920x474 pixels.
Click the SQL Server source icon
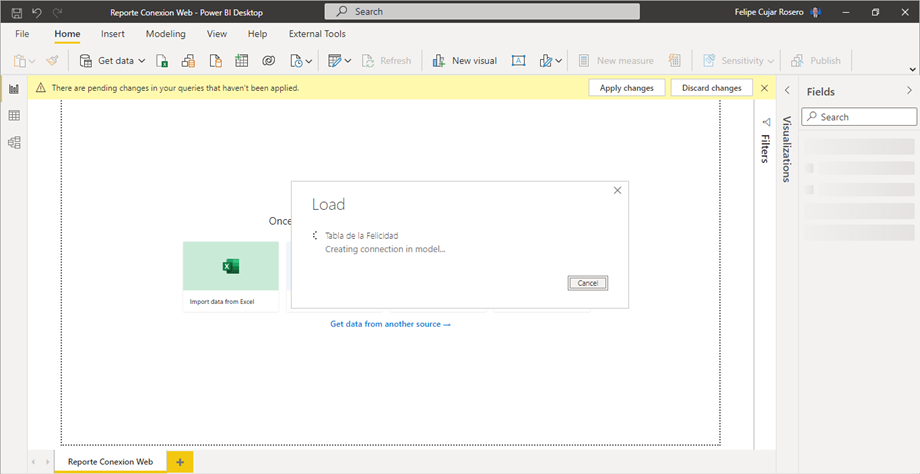[x=216, y=60]
